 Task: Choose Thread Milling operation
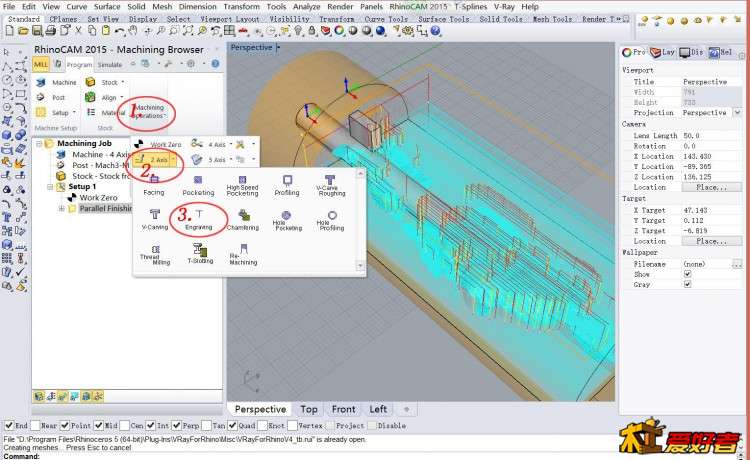coord(155,255)
